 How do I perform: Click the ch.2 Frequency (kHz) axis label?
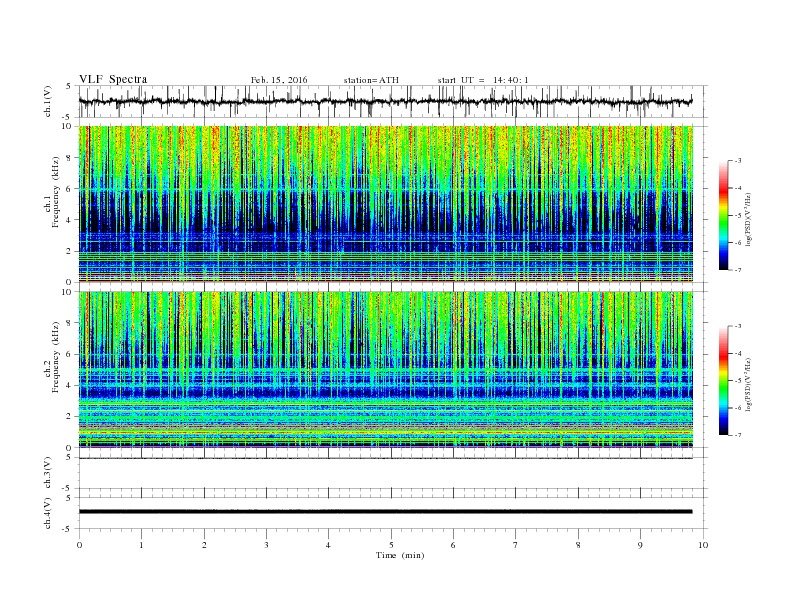coord(52,357)
